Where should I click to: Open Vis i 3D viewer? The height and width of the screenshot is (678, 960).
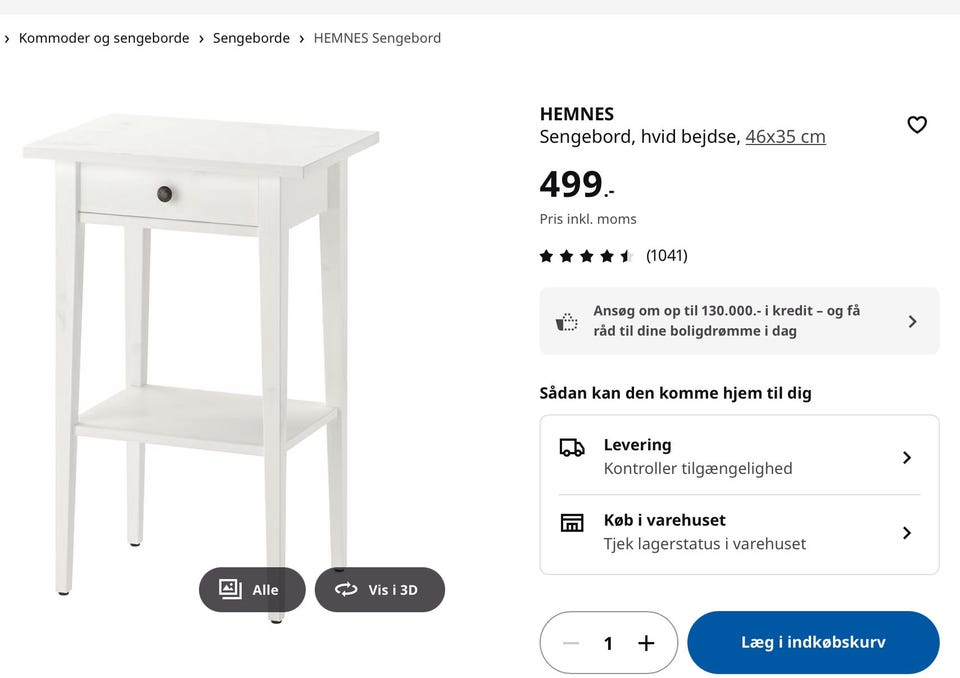click(x=380, y=590)
